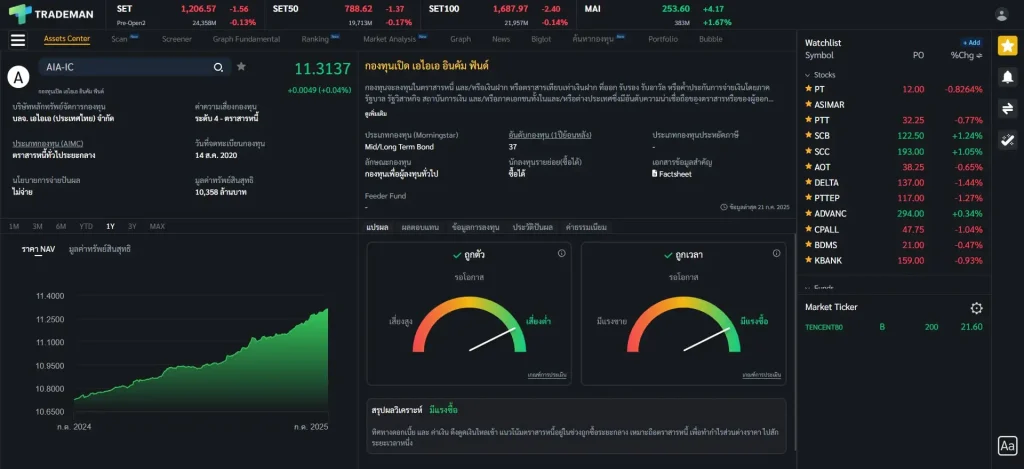Select the 6M chart range
Screen dimensions: 1024x469
[x=61, y=227]
